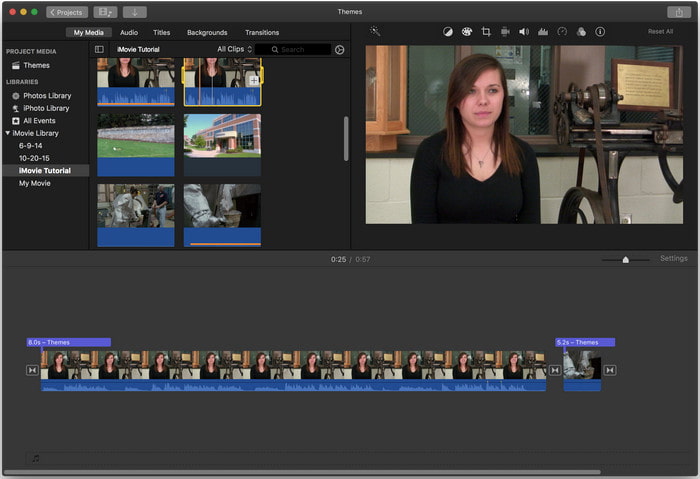Open timeline Settings
Screen dimensions: 700x479
(674, 258)
